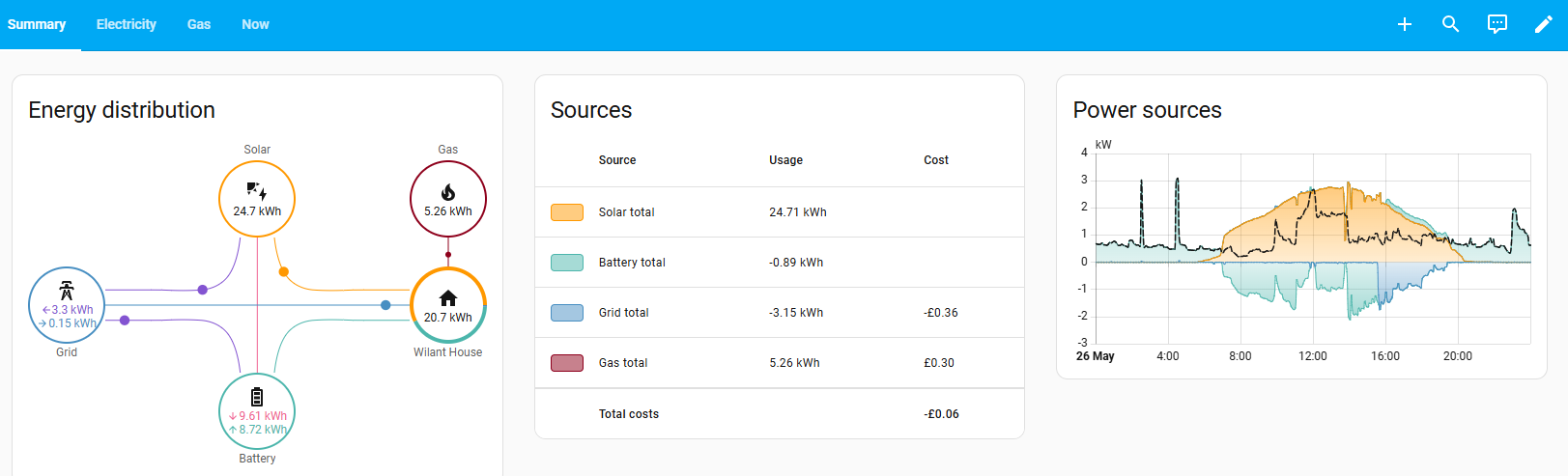This screenshot has width=1568, height=476.
Task: Click the Battery icon node
Action: (257, 397)
